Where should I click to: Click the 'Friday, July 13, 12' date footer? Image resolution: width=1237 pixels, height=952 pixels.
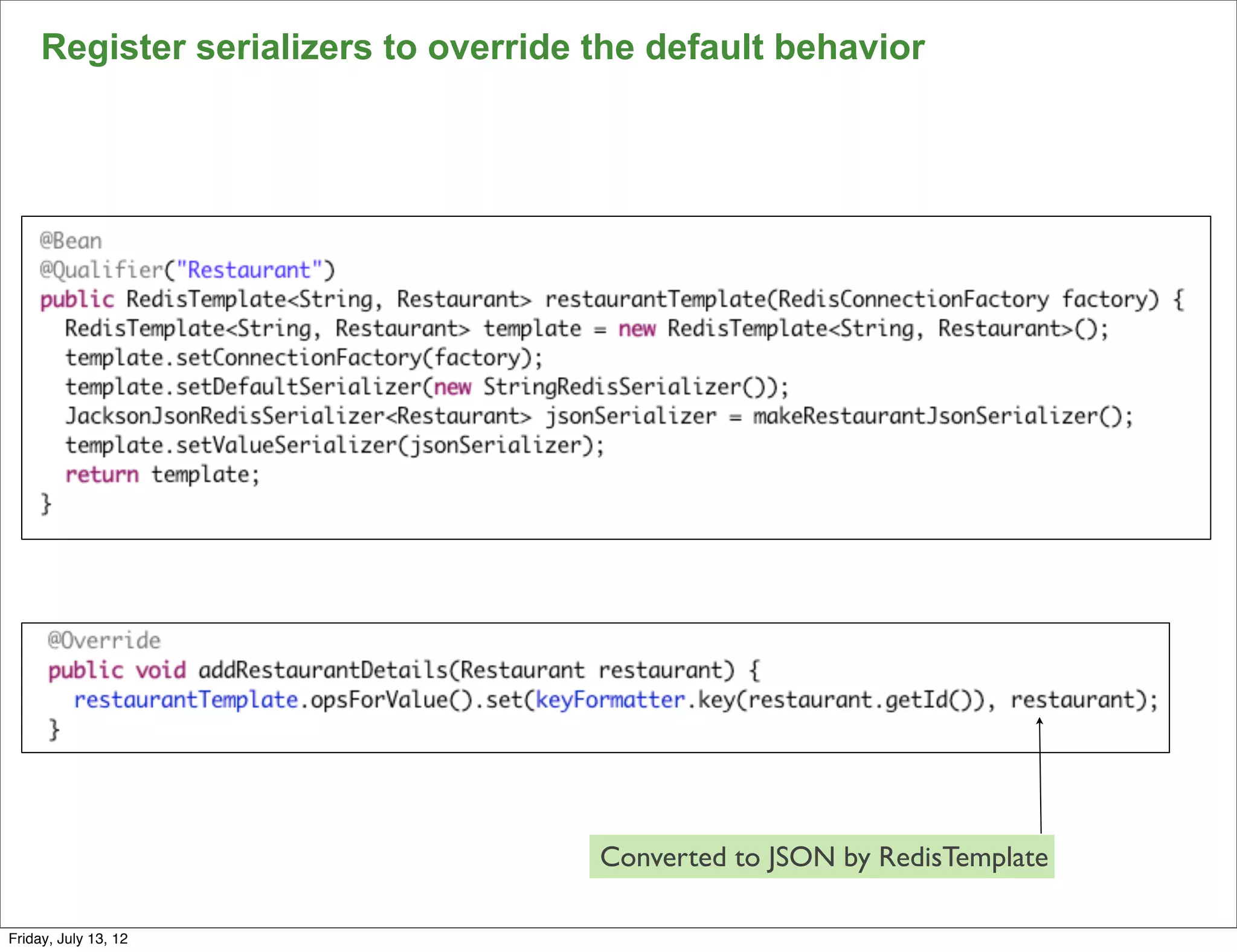click(68, 939)
